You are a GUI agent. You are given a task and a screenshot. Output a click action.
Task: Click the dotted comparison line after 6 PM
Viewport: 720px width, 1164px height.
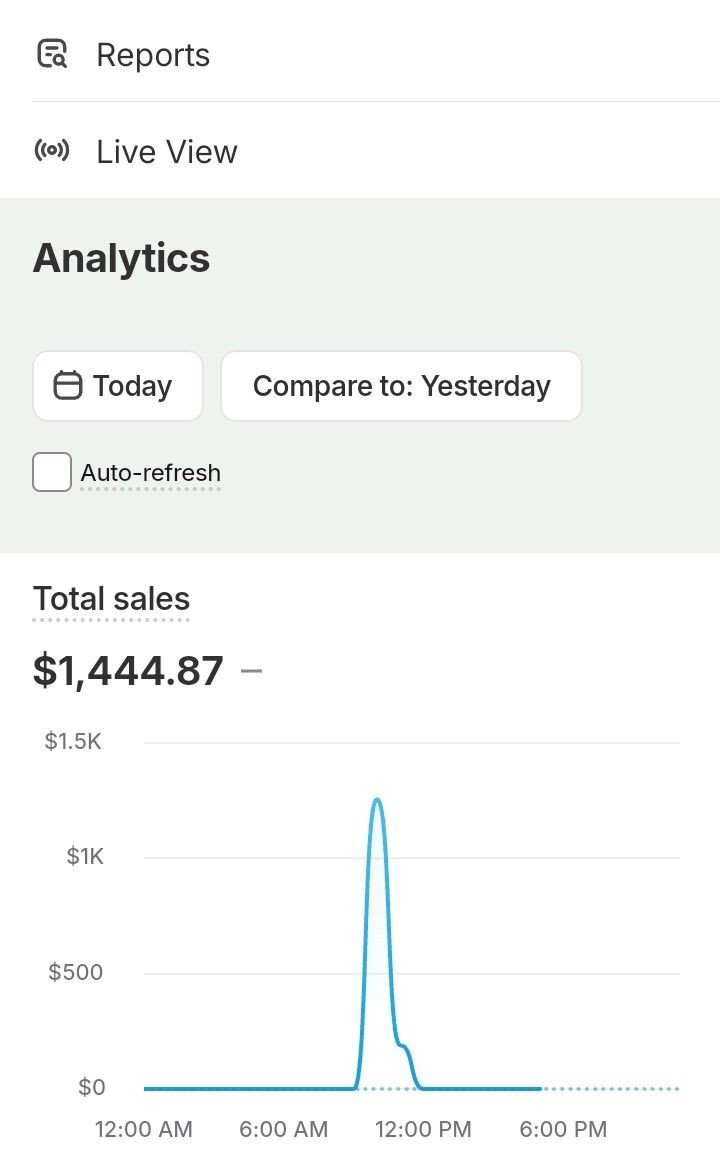pos(610,1088)
